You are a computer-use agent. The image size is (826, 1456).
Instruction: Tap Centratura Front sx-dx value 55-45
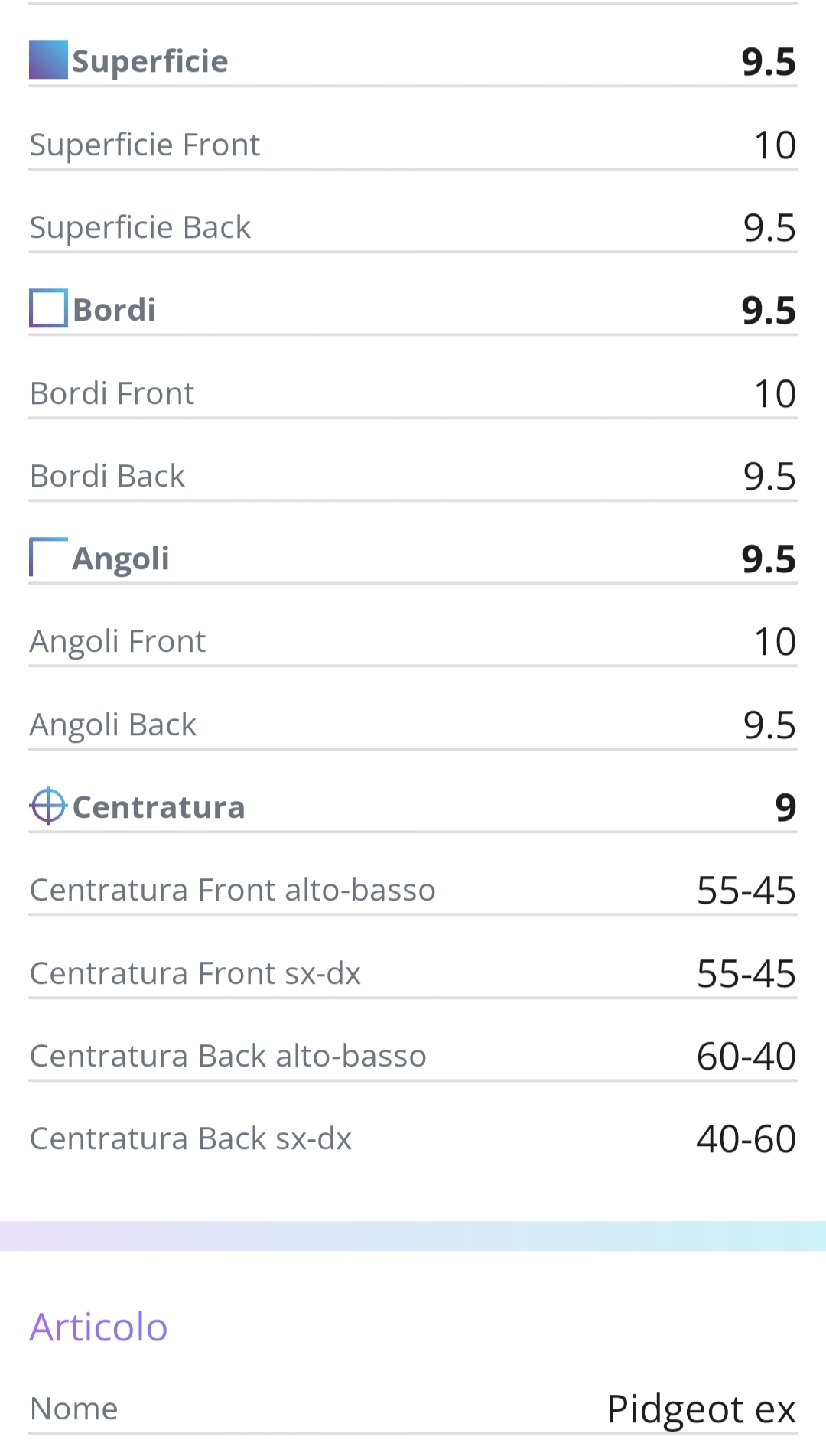point(746,974)
